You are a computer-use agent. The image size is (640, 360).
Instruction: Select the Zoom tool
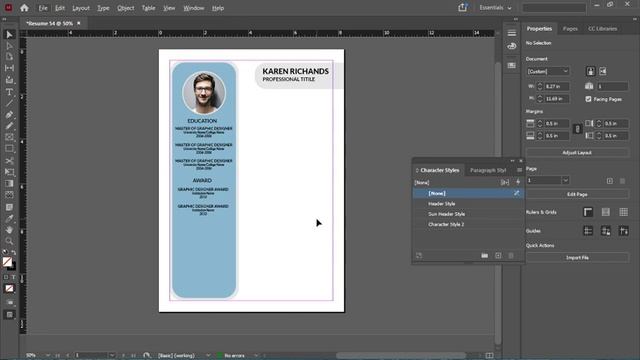click(9, 241)
